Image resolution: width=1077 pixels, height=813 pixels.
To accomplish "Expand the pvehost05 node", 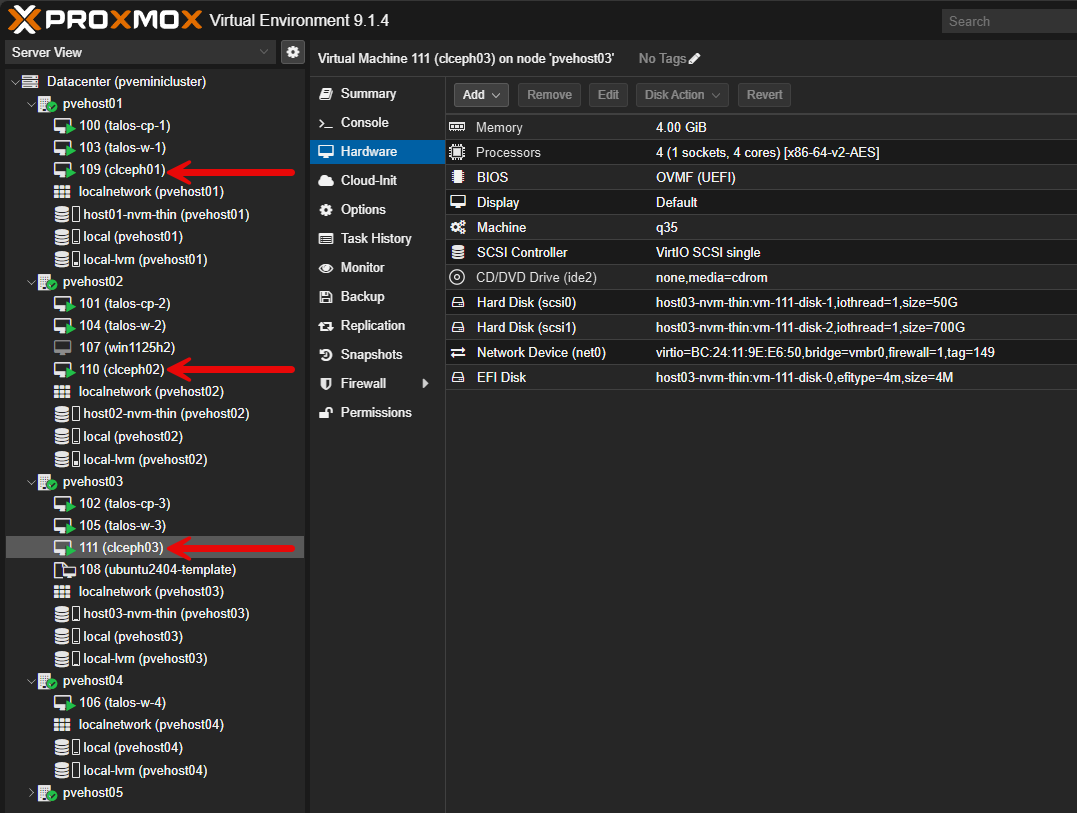I will point(31,792).
